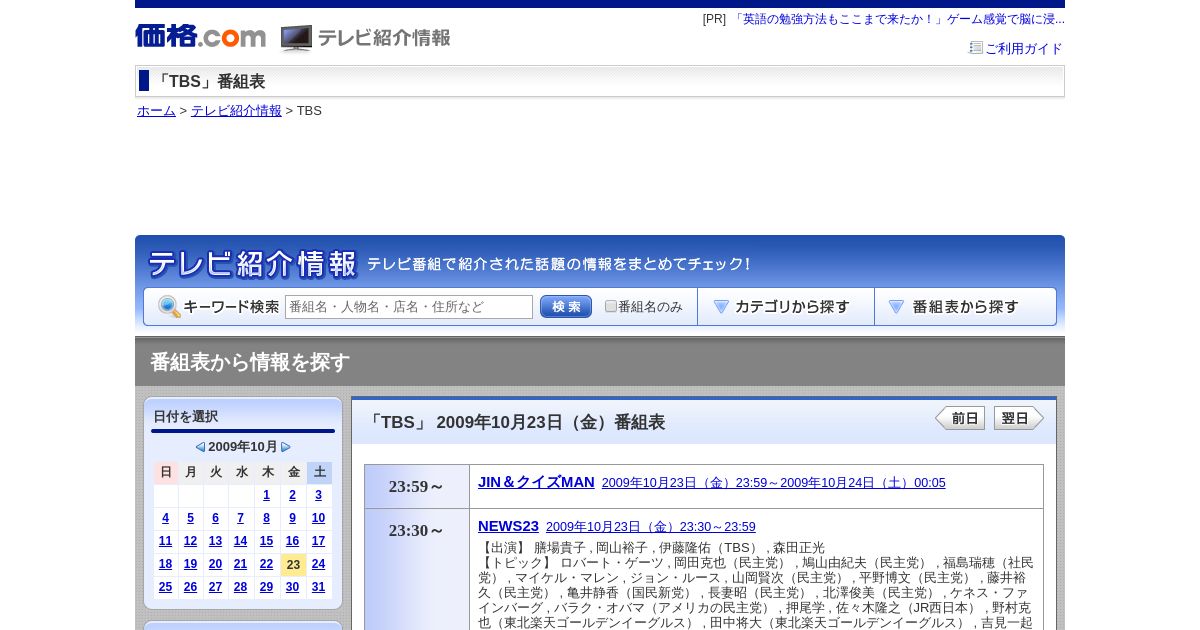
Task: Click the 2009年10月 calendar month label
Action: pos(243,447)
